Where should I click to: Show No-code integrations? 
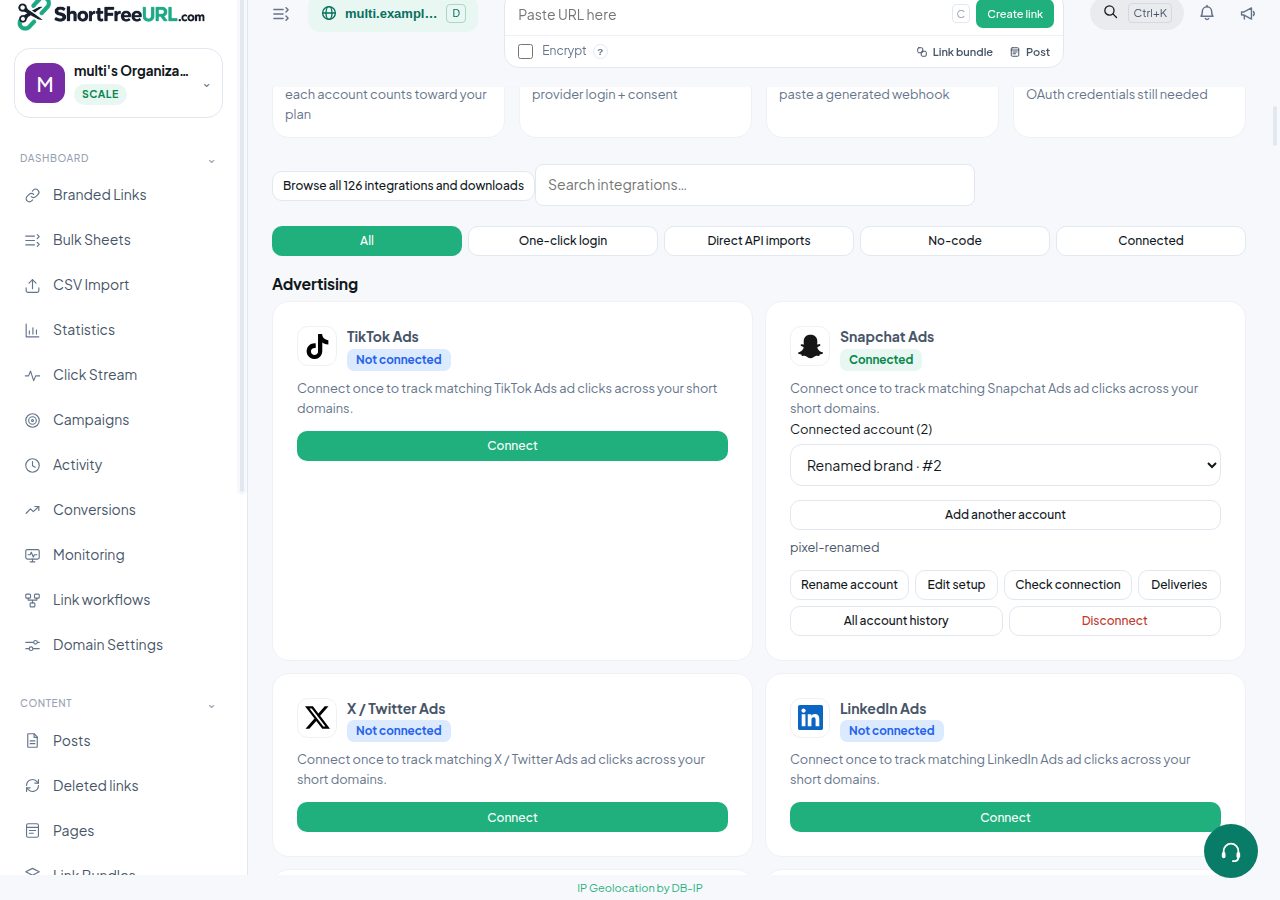(x=955, y=241)
